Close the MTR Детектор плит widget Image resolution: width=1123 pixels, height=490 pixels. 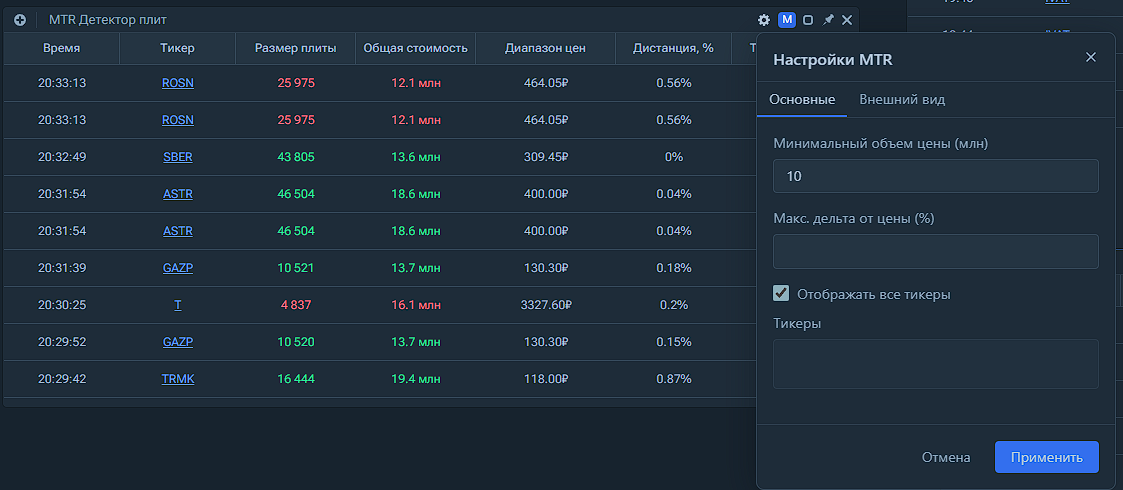[847, 20]
